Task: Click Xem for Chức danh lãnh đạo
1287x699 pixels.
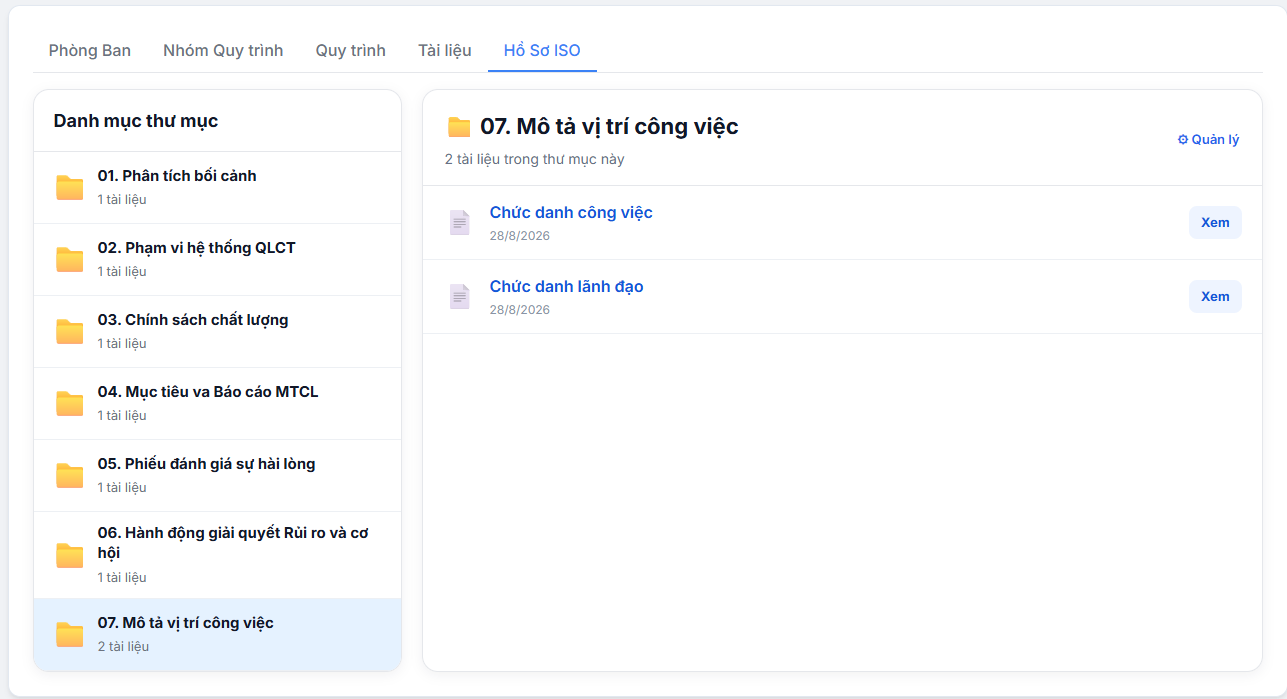Action: point(1215,297)
